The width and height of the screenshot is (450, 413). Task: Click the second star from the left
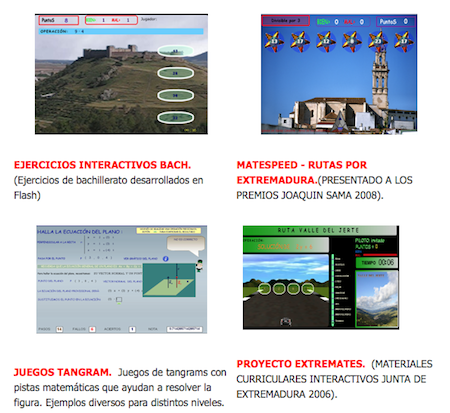[300, 42]
